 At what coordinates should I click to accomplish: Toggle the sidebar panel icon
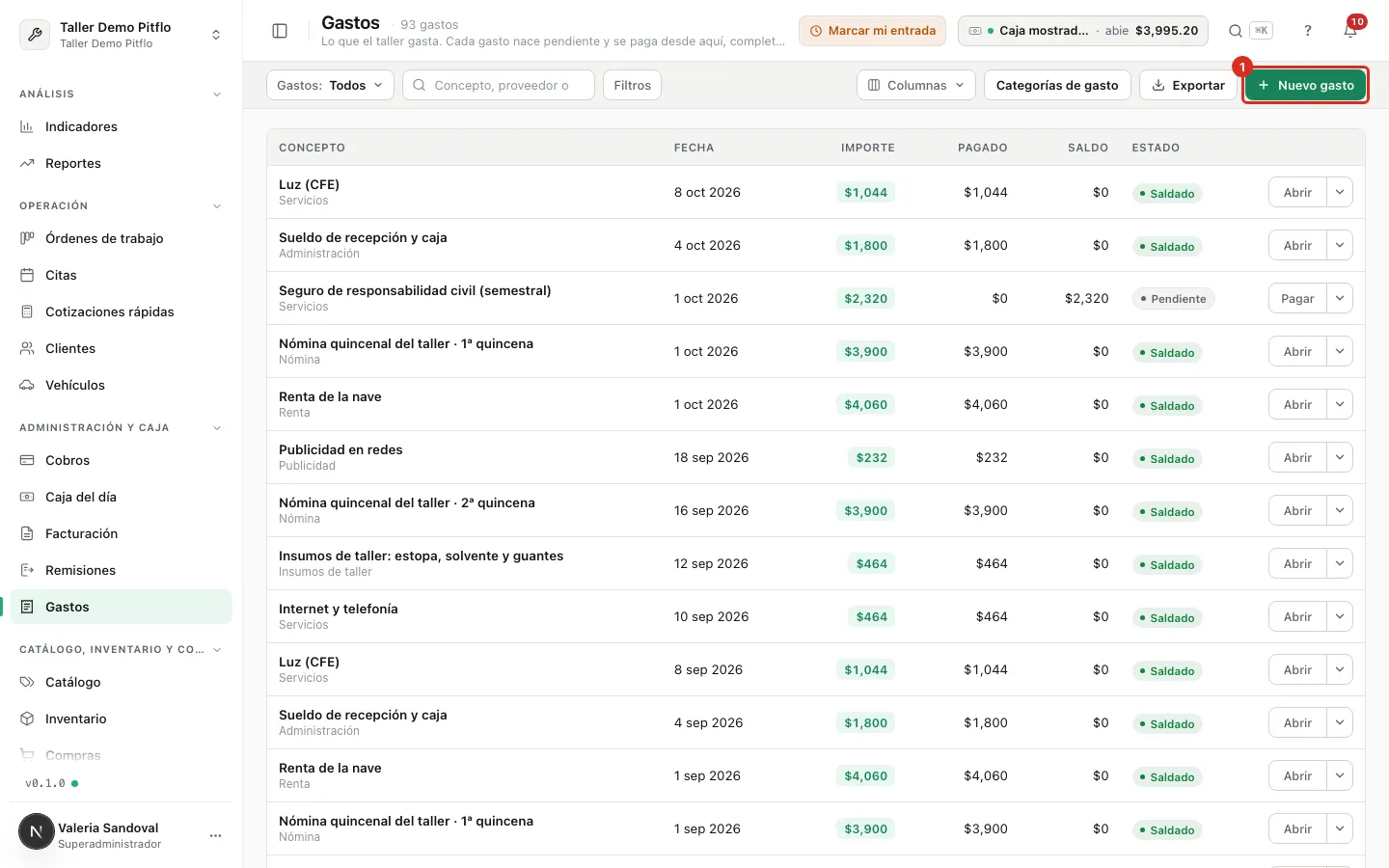pos(280,31)
